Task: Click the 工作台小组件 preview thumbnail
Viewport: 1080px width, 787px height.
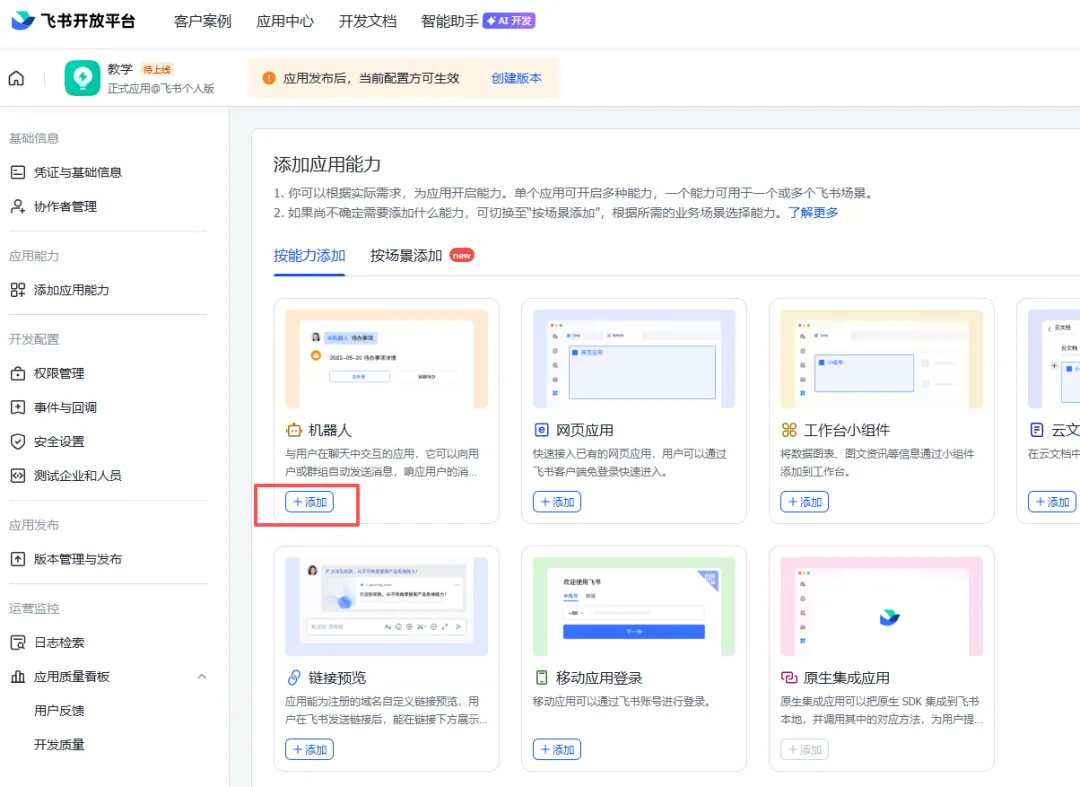Action: point(882,359)
